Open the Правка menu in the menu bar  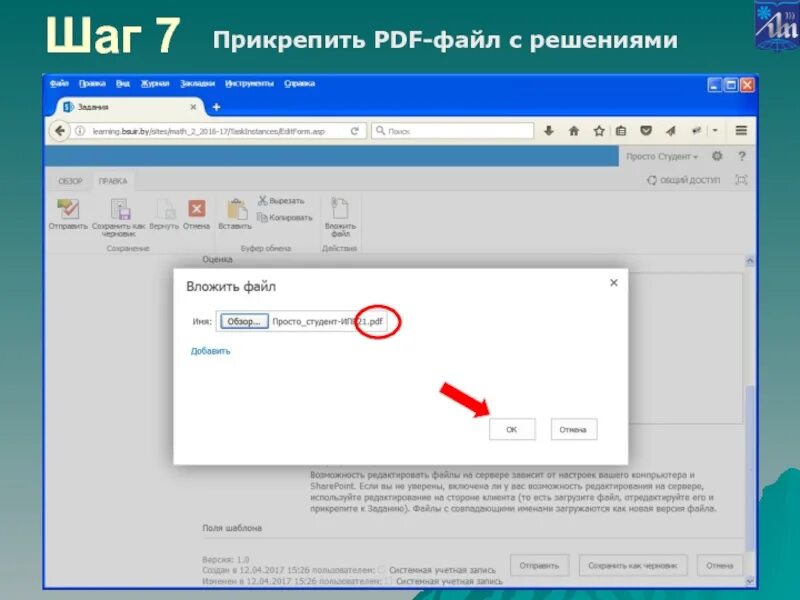(92, 83)
